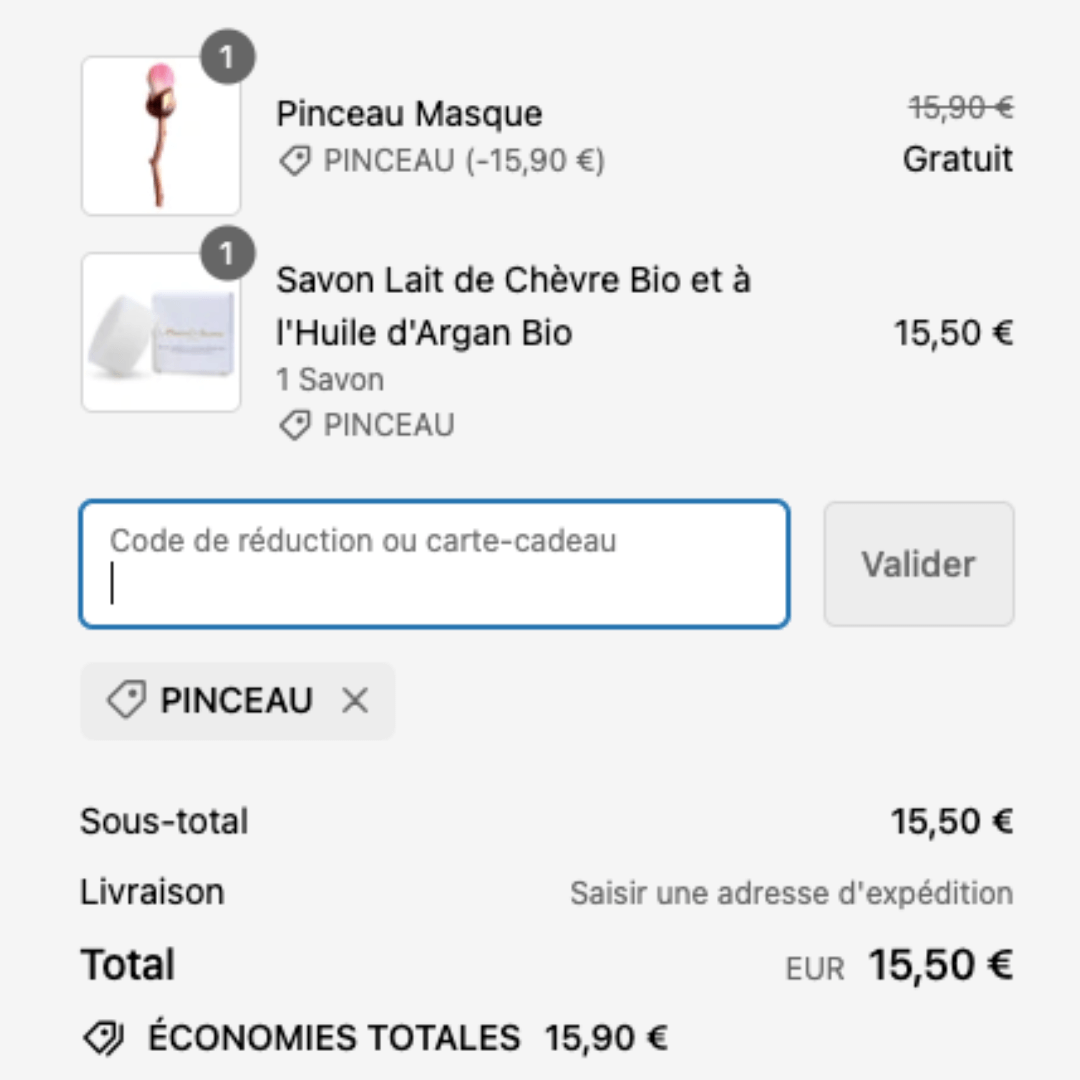The image size is (1080, 1080).
Task: Click the Total amount 15,50 €
Action: 940,965
